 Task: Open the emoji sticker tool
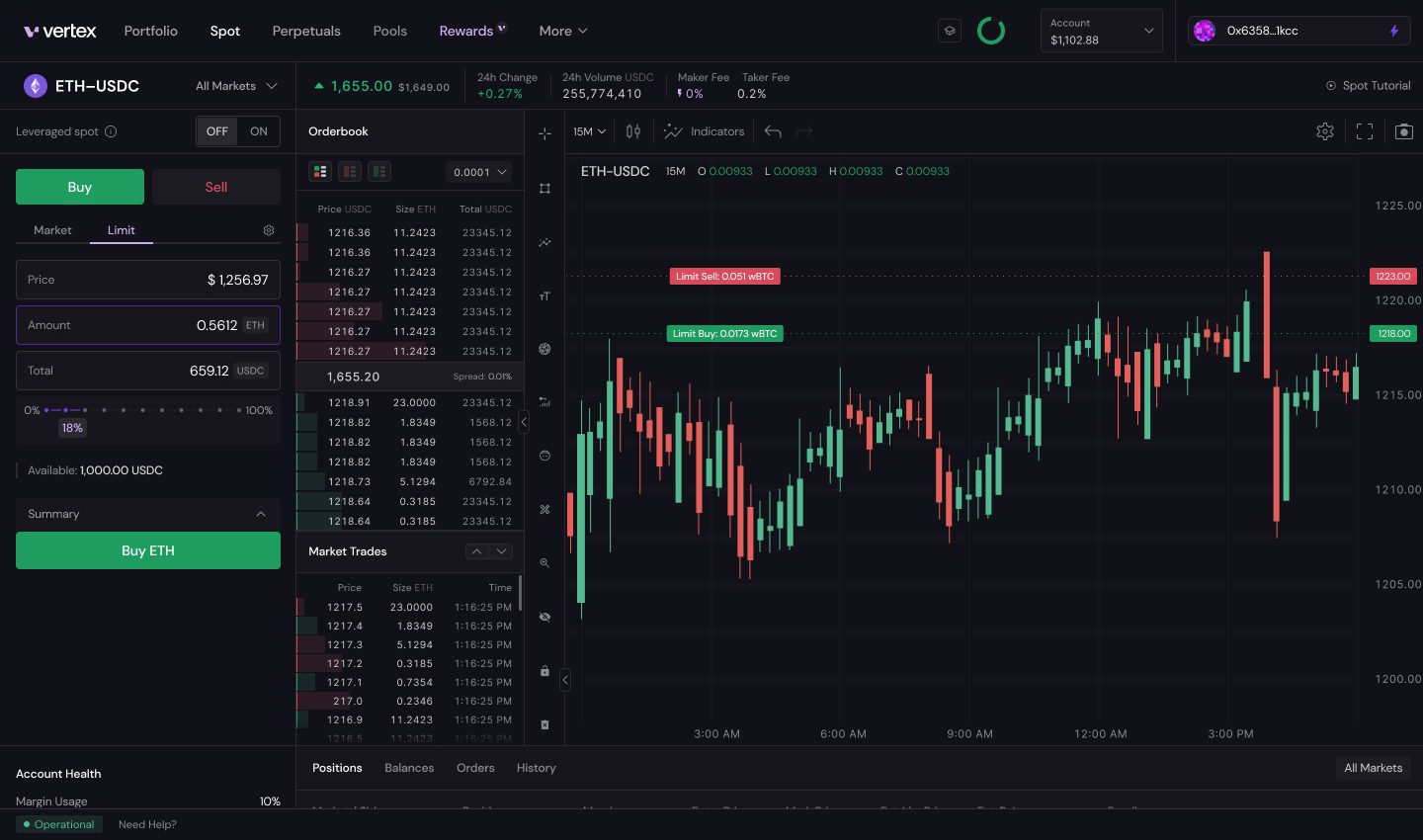pyautogui.click(x=544, y=456)
